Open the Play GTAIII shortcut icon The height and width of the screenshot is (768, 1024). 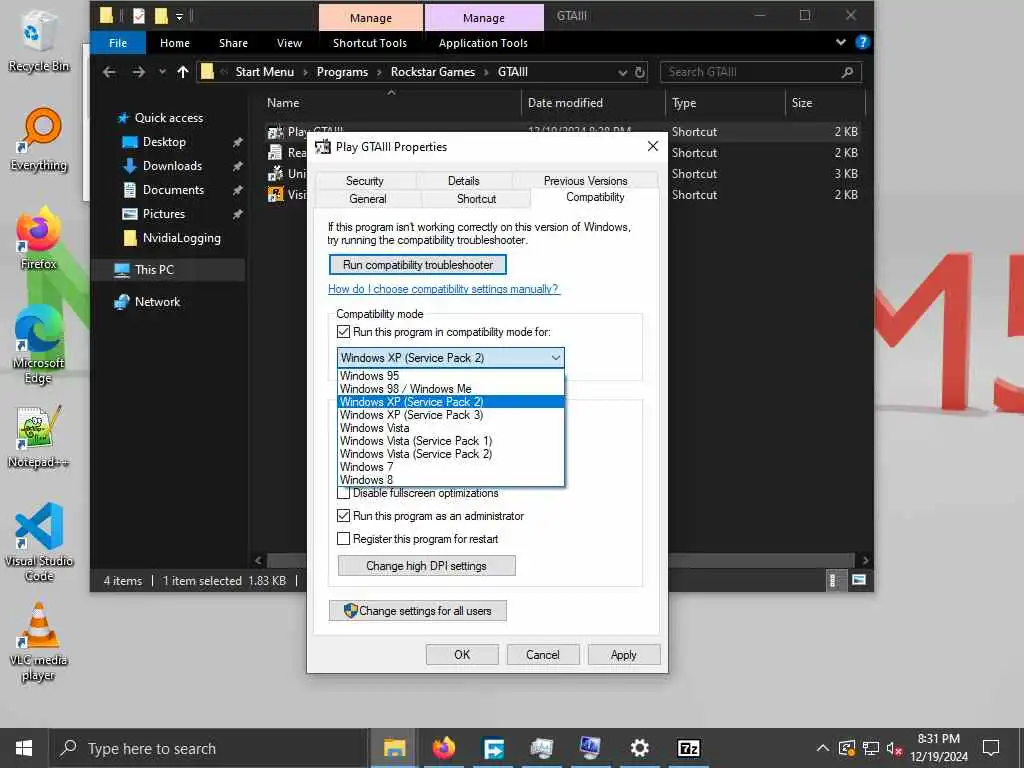[x=275, y=132]
